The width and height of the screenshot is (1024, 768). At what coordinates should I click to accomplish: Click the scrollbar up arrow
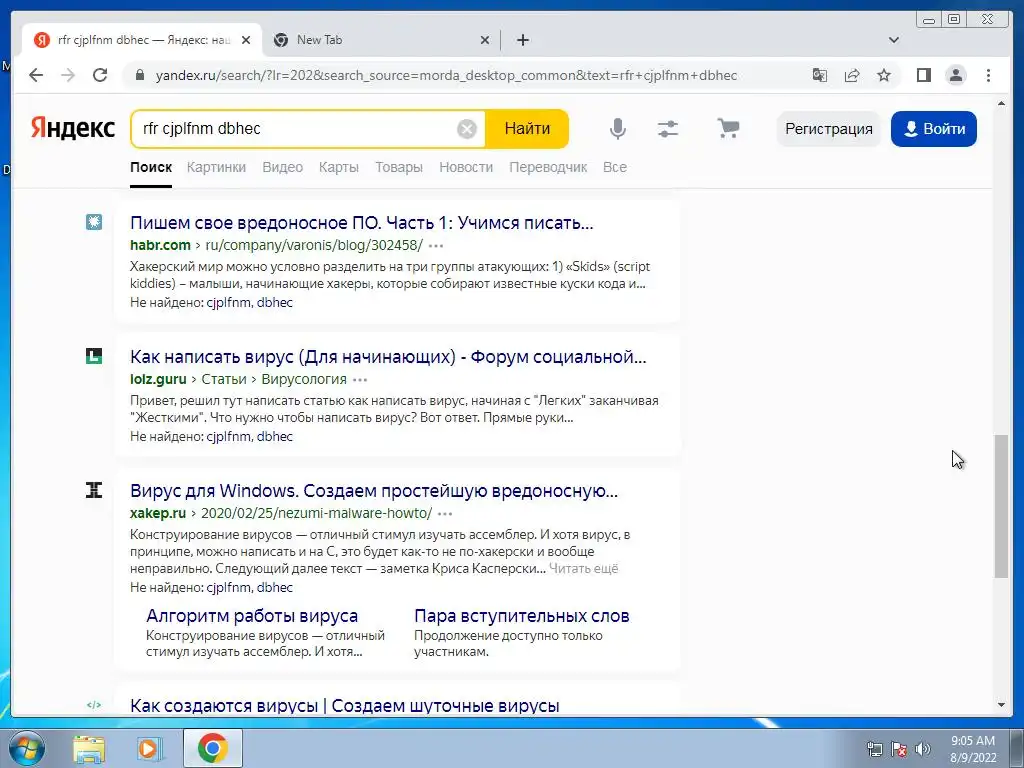(1001, 103)
